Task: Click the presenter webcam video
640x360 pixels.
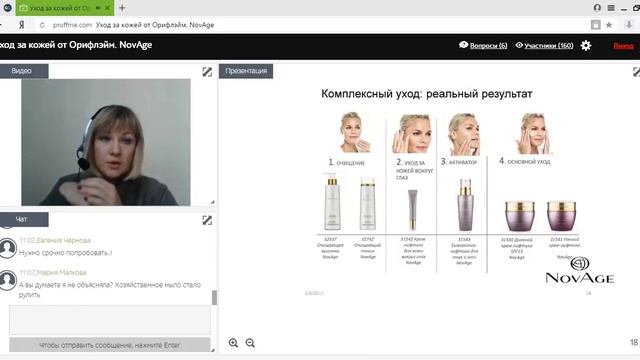Action: click(106, 142)
